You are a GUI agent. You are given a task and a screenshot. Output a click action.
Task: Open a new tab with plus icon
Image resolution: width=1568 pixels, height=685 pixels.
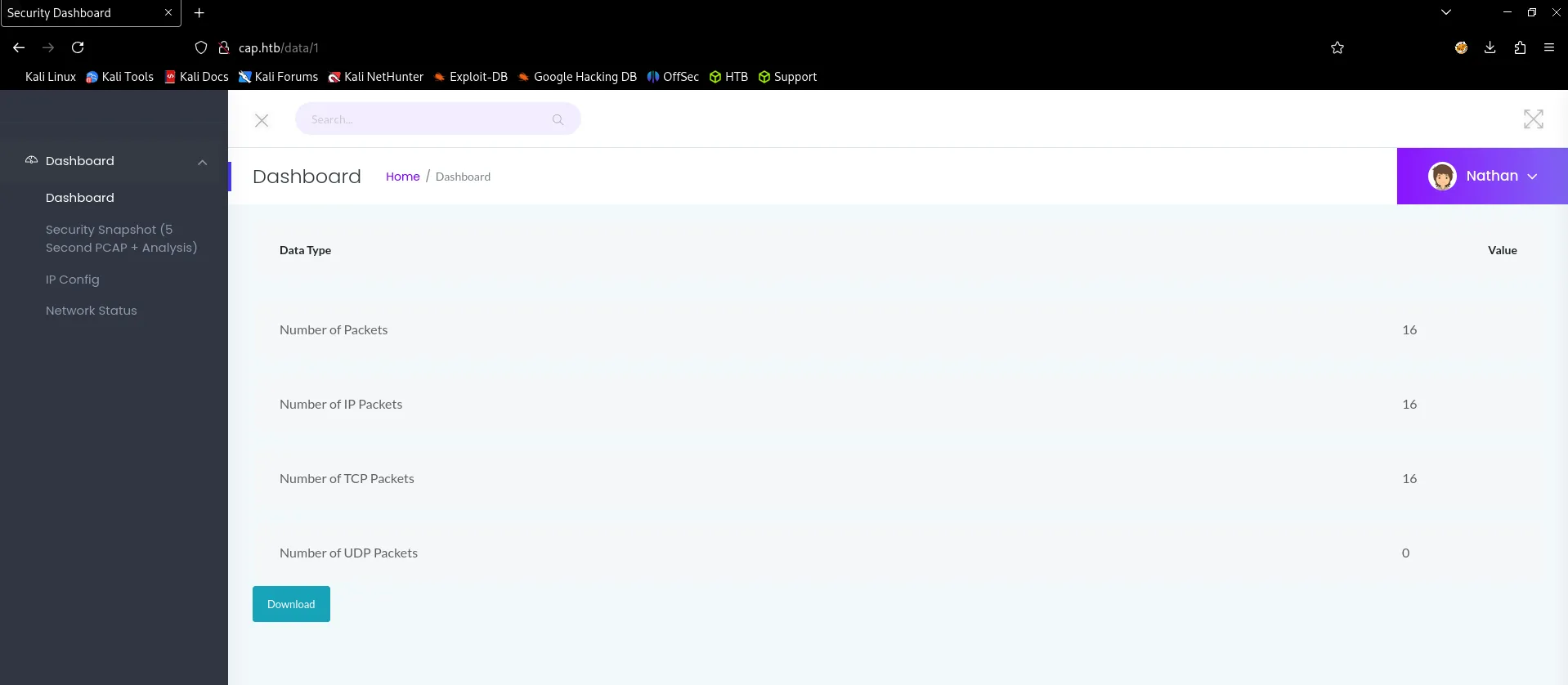(x=199, y=13)
